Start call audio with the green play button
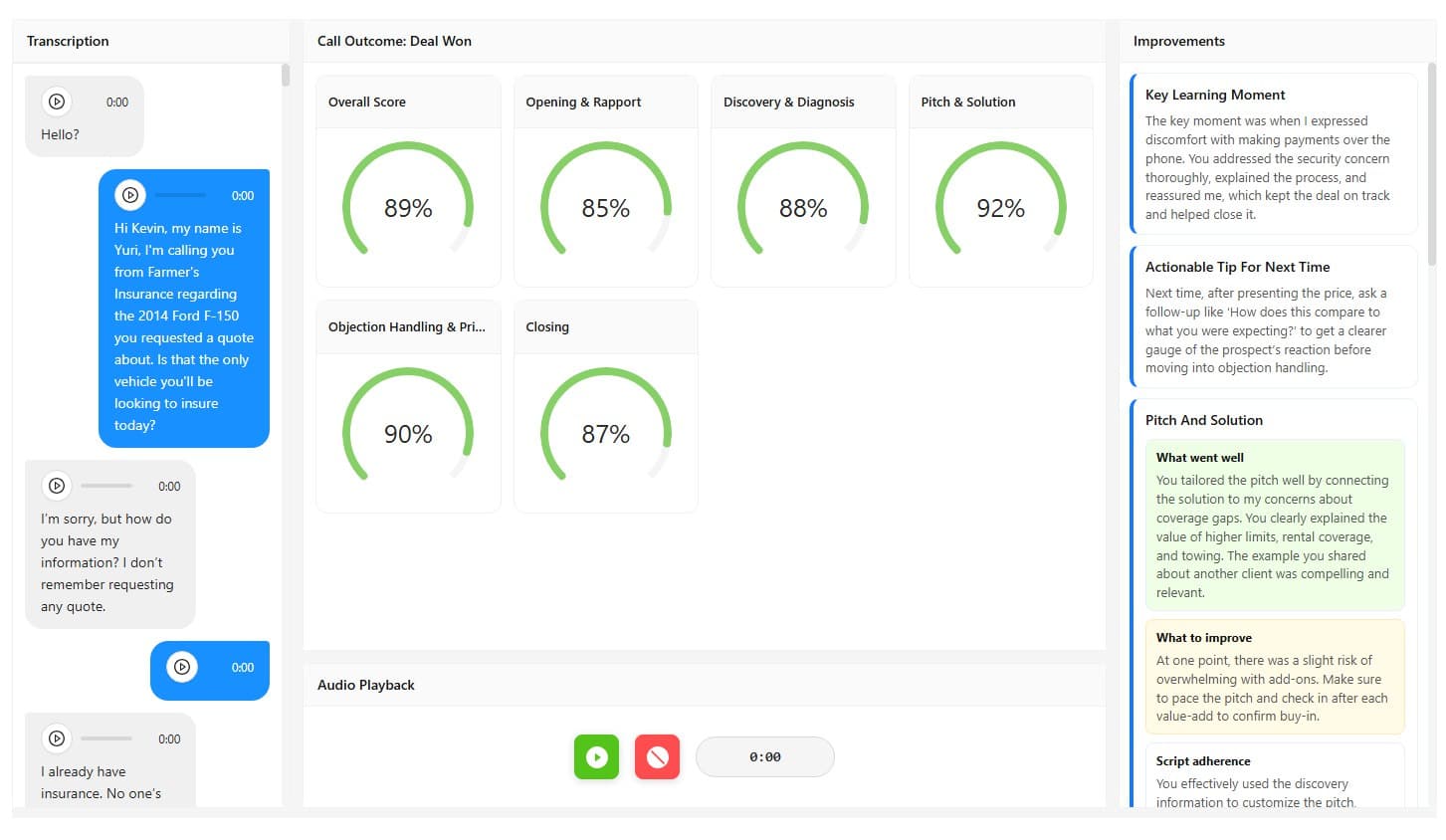Screen dimensions: 1446x840 pyautogui.click(x=596, y=756)
